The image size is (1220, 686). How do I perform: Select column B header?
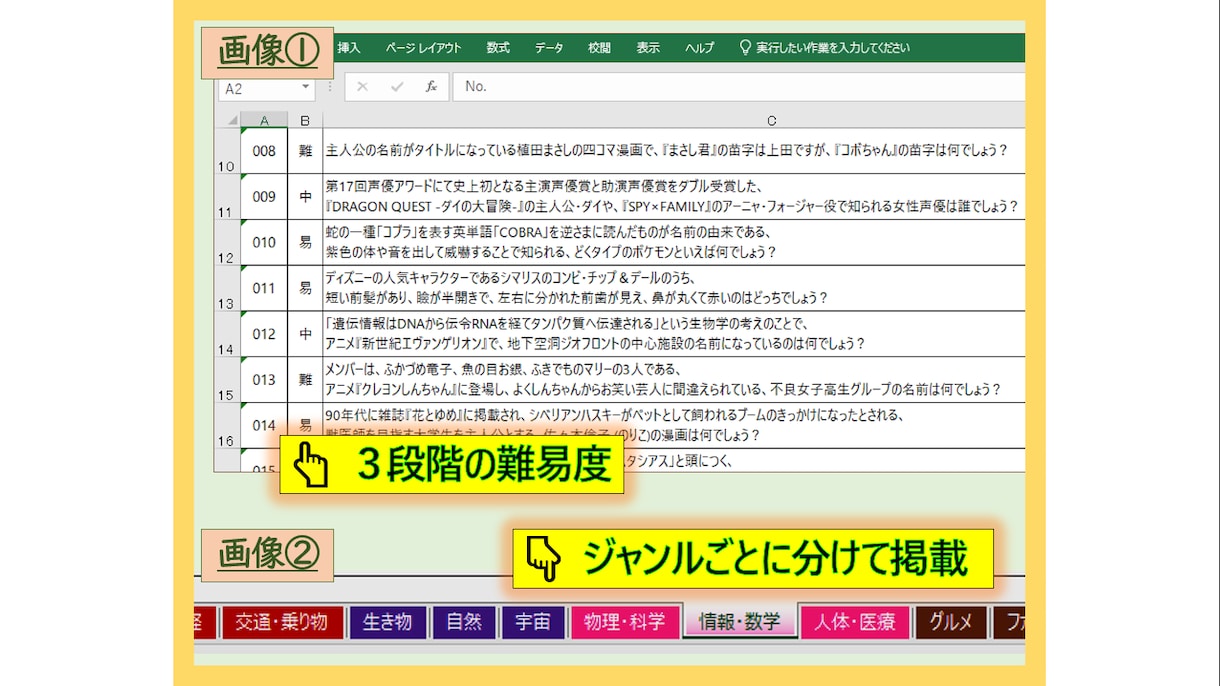tap(305, 120)
